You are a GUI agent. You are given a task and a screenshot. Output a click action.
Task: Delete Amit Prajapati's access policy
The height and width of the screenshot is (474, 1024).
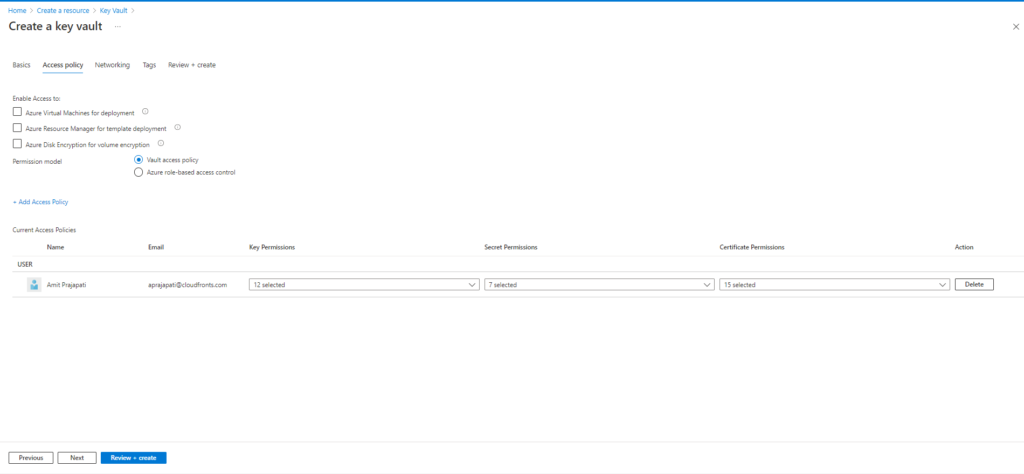(x=974, y=285)
